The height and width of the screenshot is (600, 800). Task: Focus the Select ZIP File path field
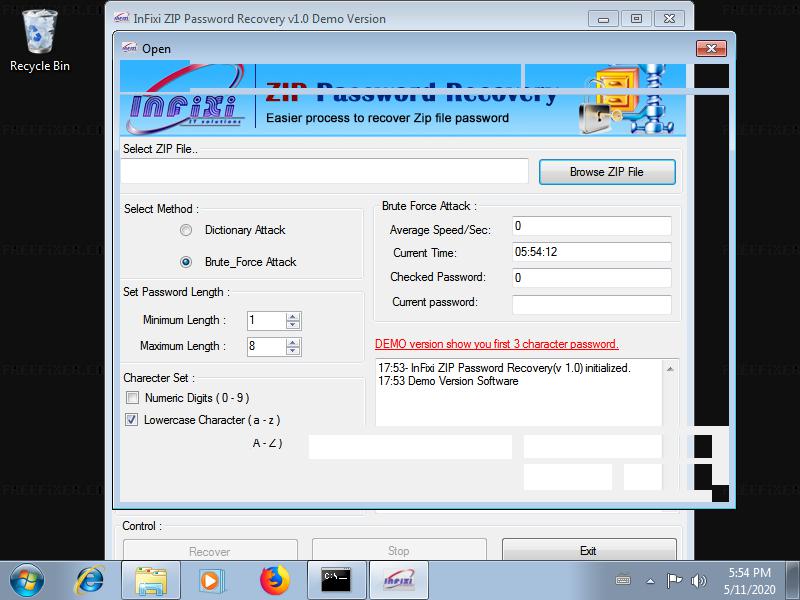tap(324, 171)
